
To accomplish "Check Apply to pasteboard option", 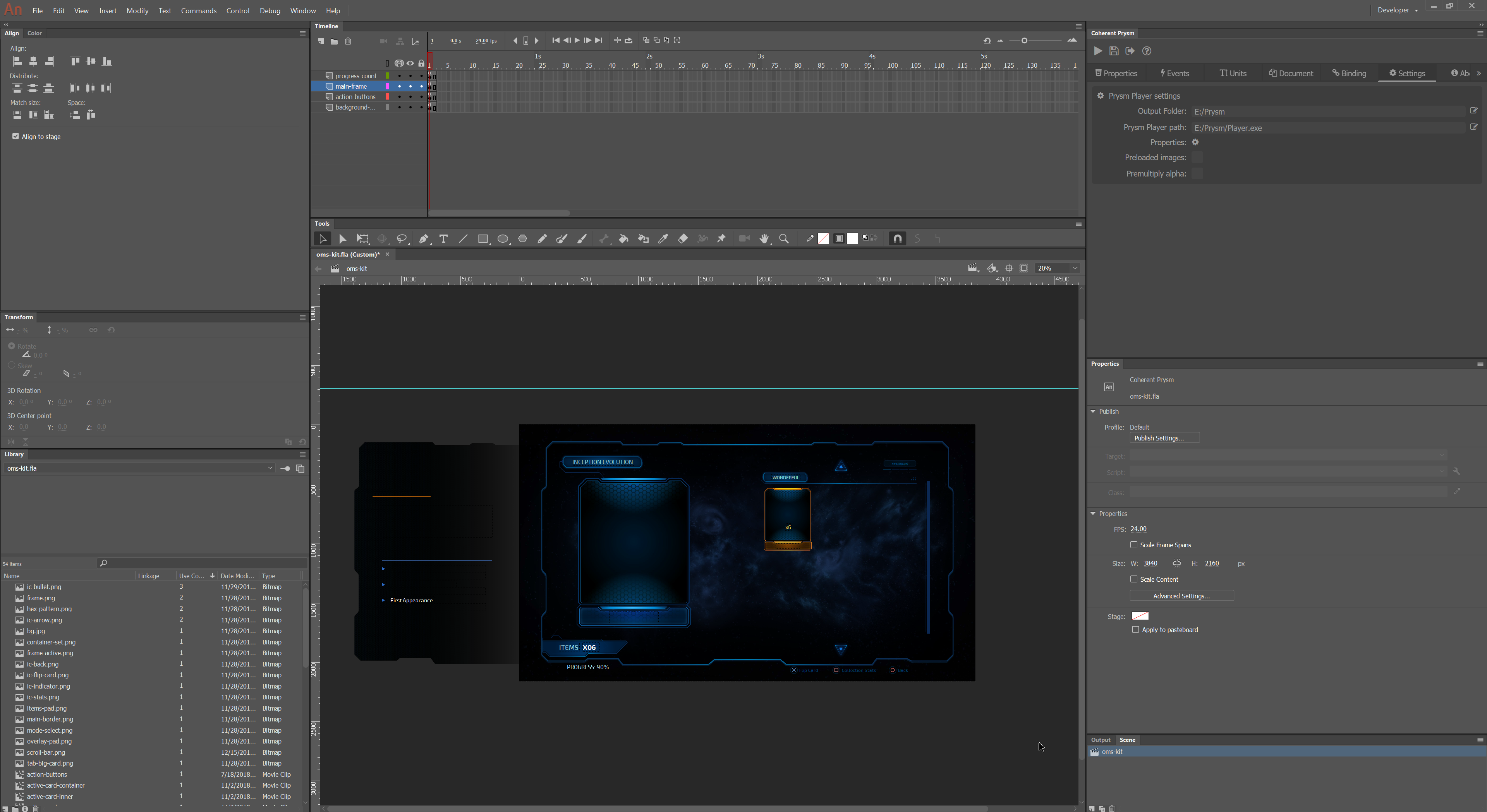I will pos(1135,630).
